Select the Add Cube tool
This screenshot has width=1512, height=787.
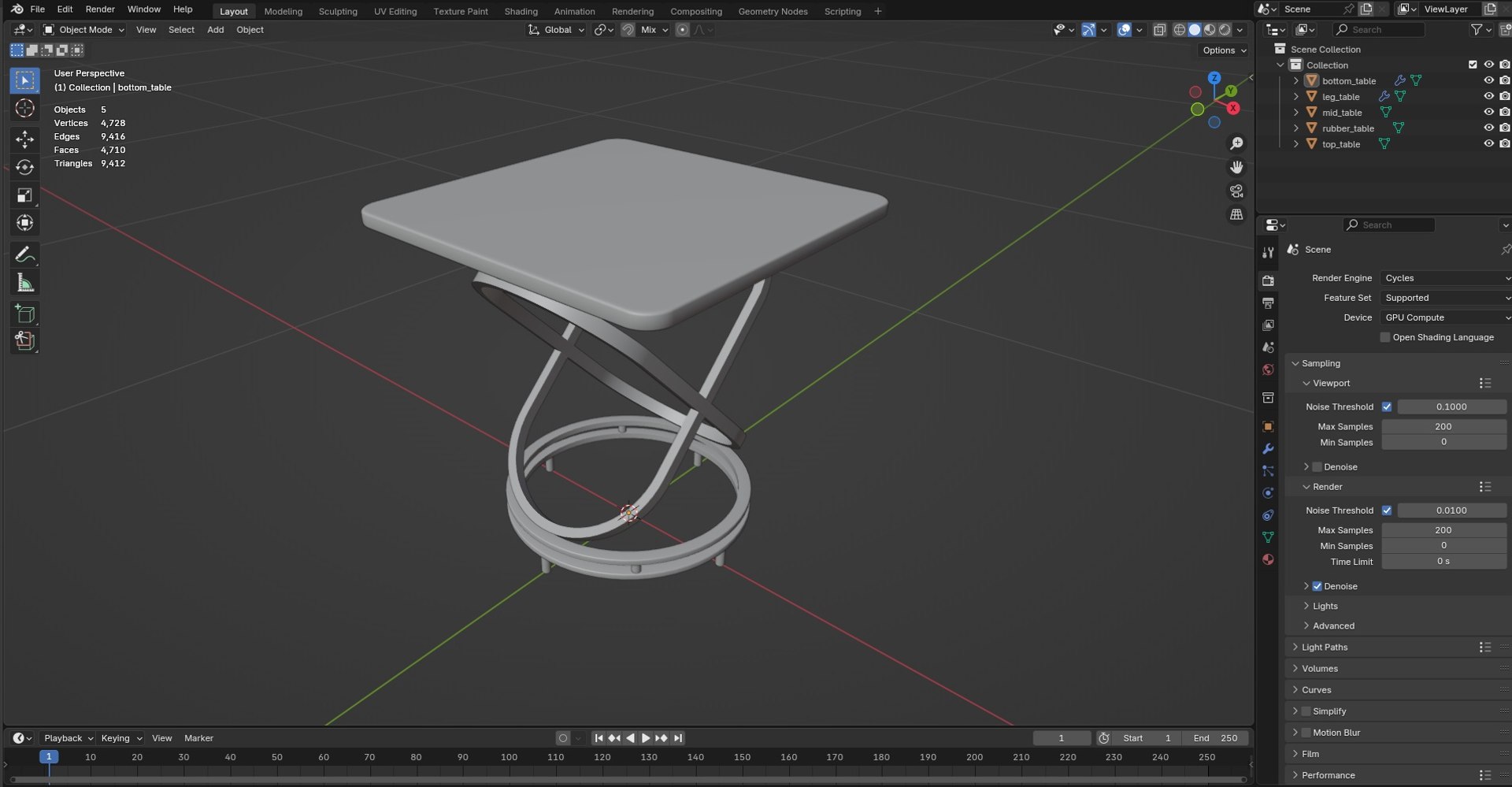click(x=24, y=314)
